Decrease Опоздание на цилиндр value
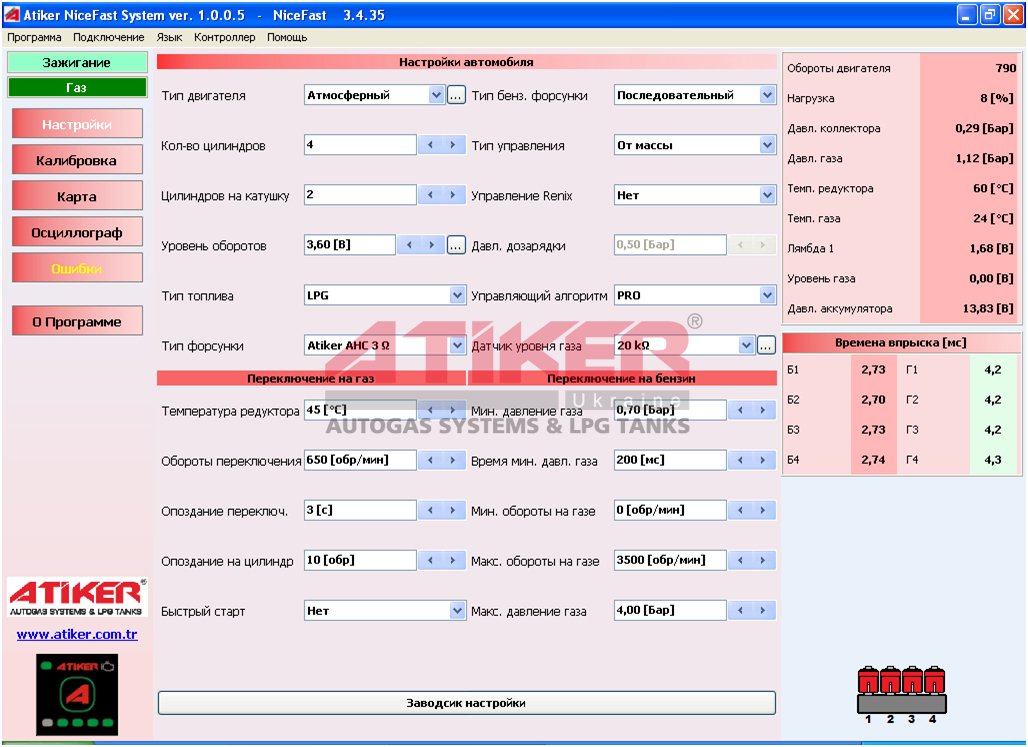Image resolution: width=1028 pixels, height=747 pixels. pyautogui.click(x=430, y=560)
